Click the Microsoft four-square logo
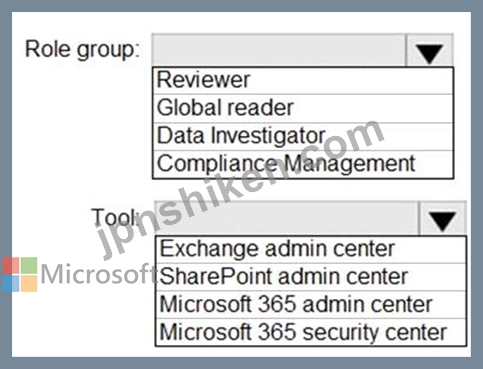Image resolution: width=483 pixels, height=369 pixels. [x=20, y=274]
